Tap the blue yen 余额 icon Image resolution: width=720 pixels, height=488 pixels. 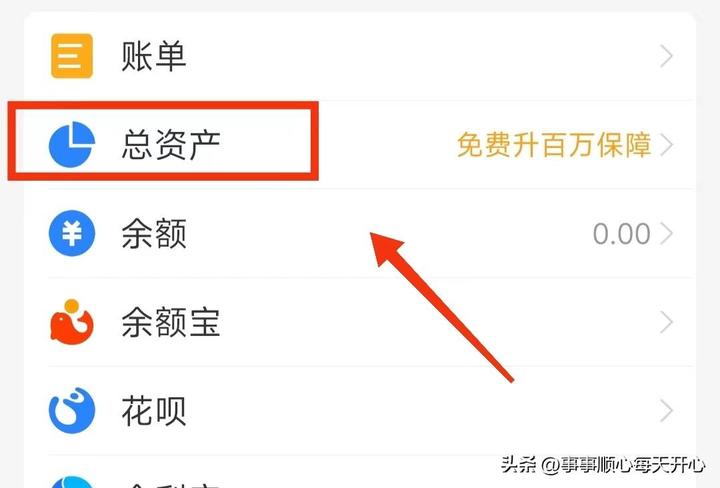72,233
